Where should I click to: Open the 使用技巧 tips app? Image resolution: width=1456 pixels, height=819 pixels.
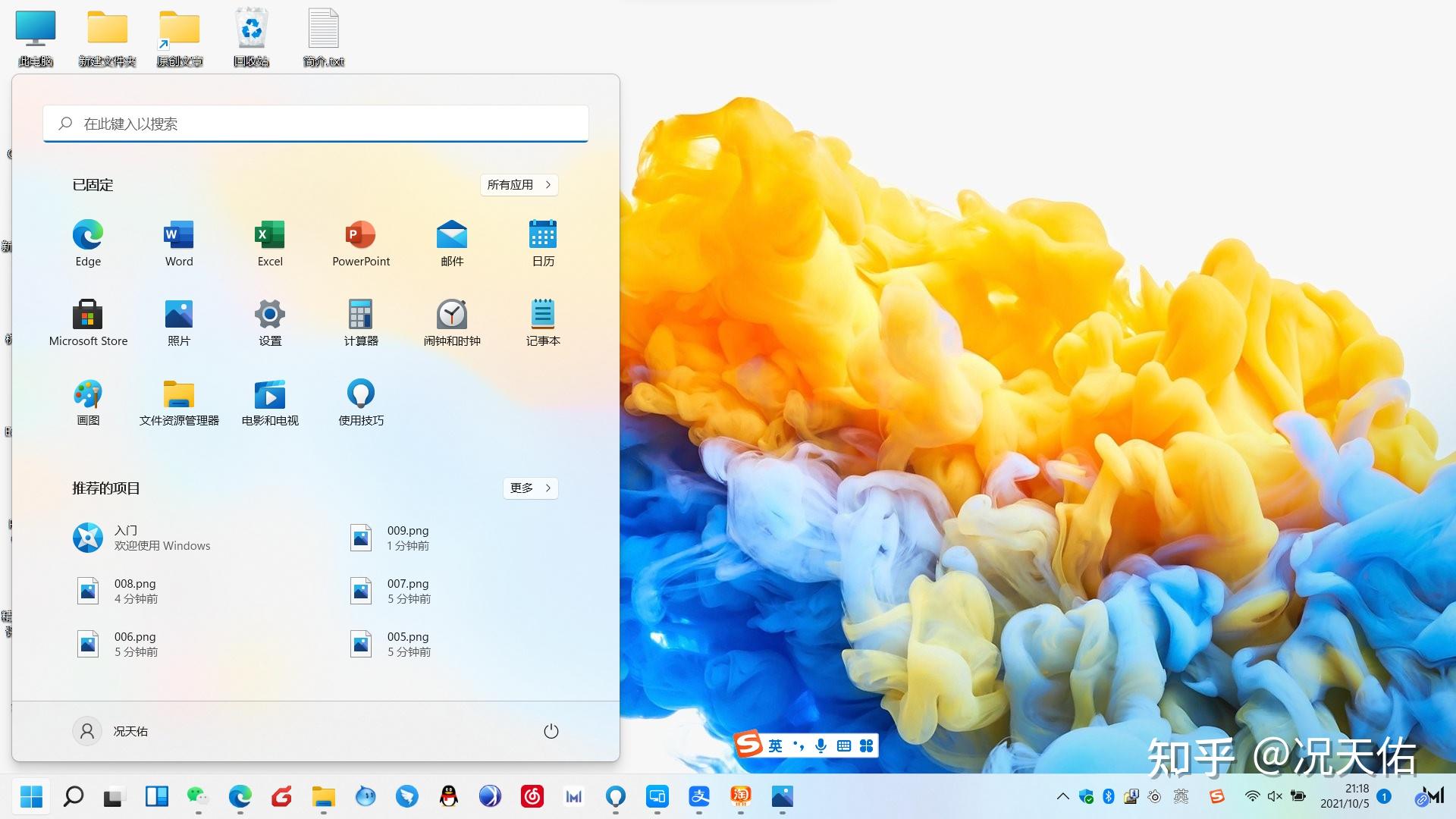[x=361, y=403]
